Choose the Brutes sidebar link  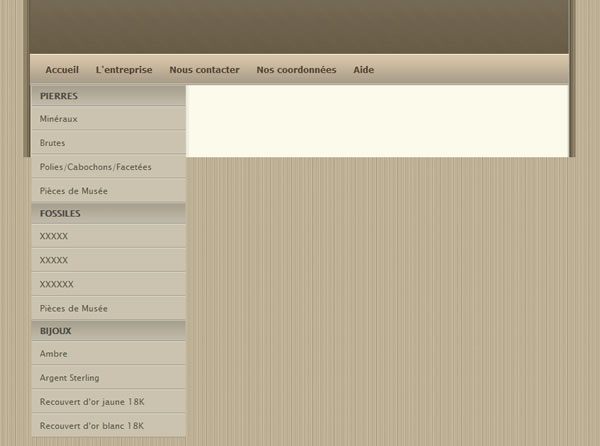(x=109, y=143)
